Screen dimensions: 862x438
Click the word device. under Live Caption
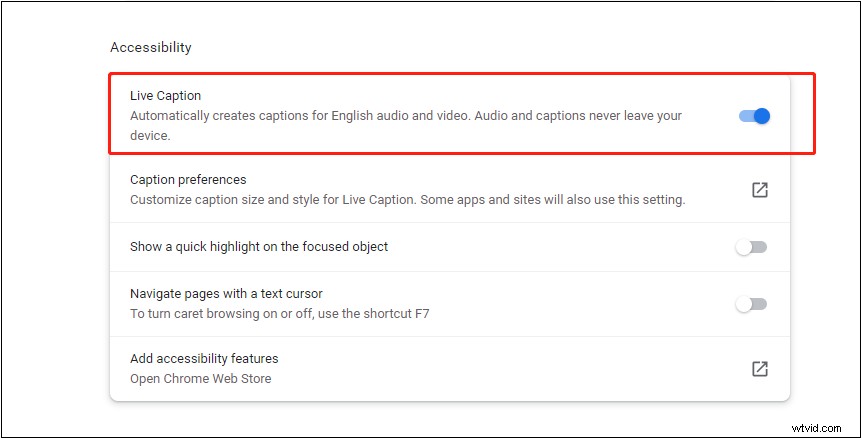coord(150,136)
